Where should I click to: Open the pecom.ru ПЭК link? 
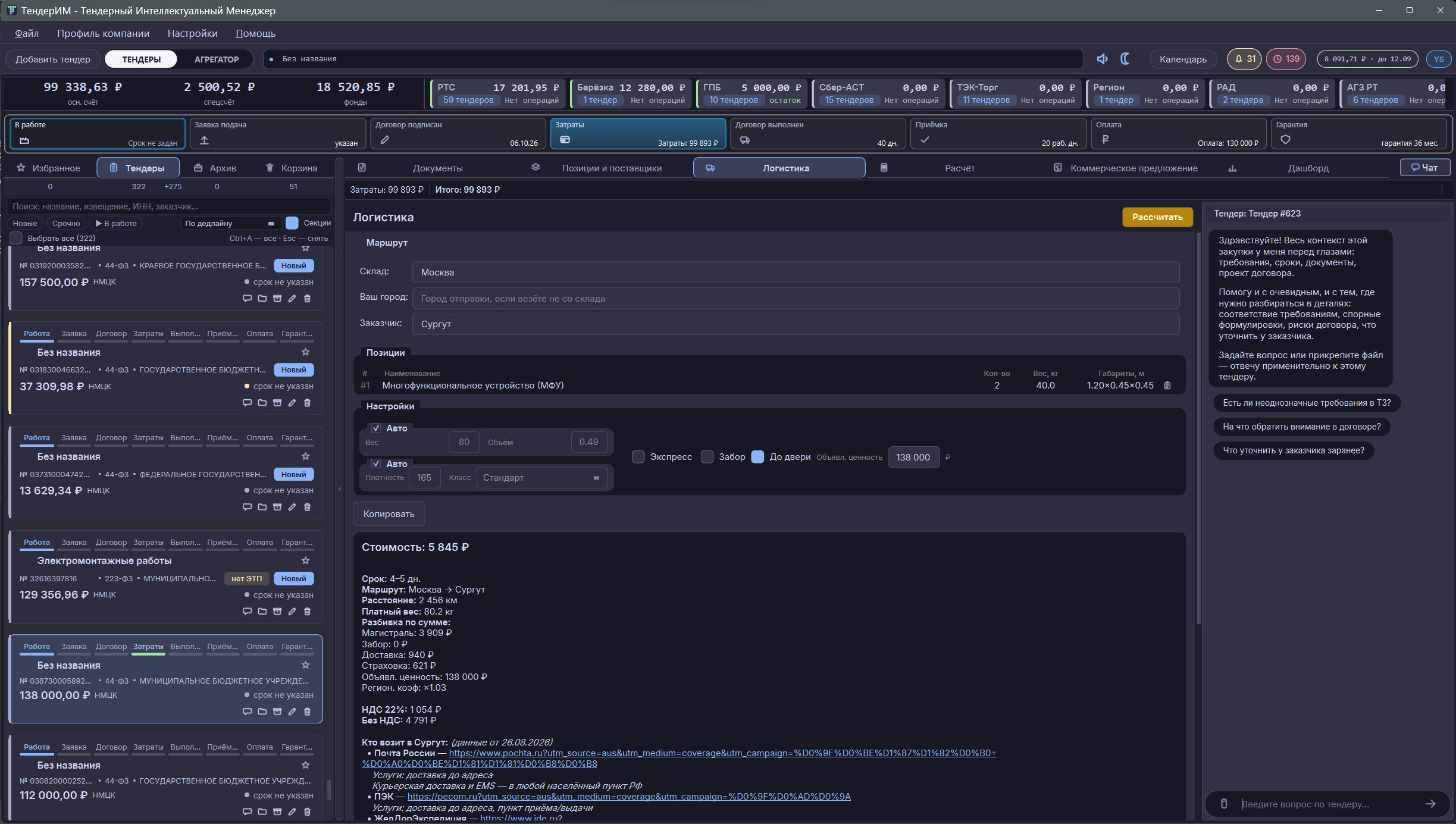coord(629,797)
